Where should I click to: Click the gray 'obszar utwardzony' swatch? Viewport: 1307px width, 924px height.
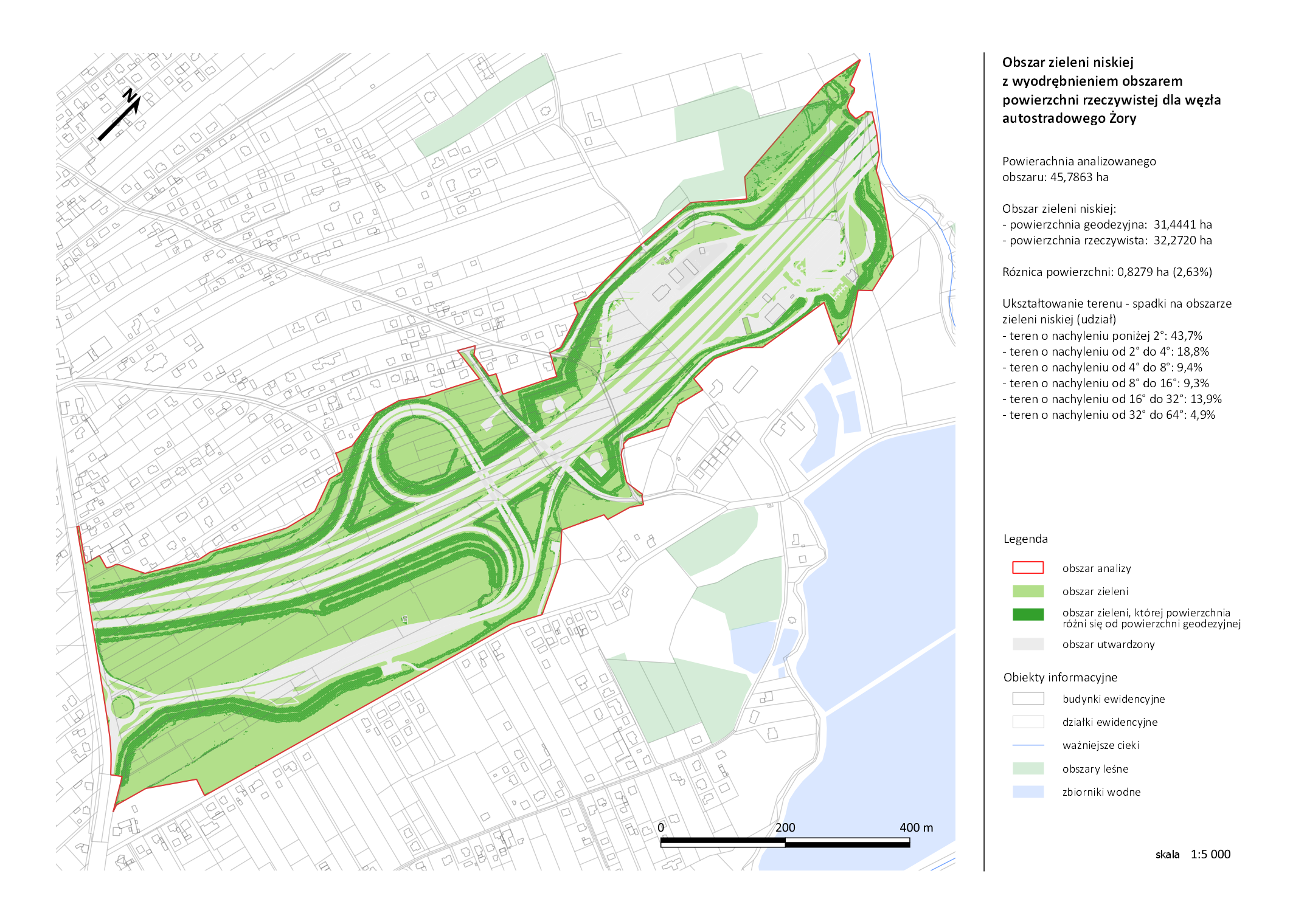(1027, 644)
